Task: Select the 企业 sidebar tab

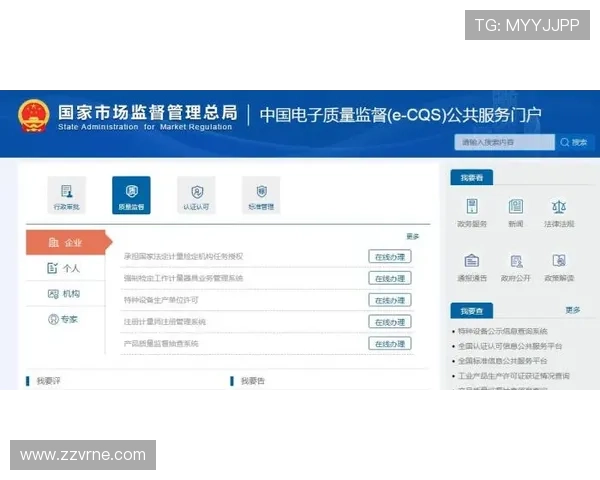Action: point(66,242)
